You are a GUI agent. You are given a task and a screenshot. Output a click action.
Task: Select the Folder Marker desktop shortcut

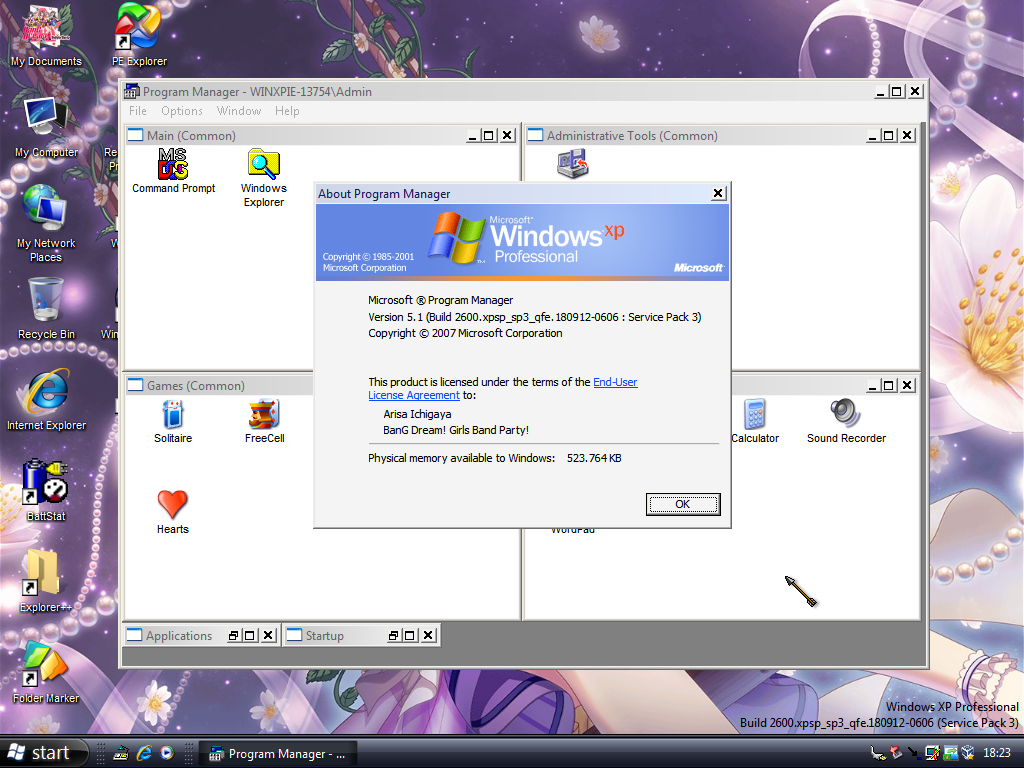click(x=46, y=672)
